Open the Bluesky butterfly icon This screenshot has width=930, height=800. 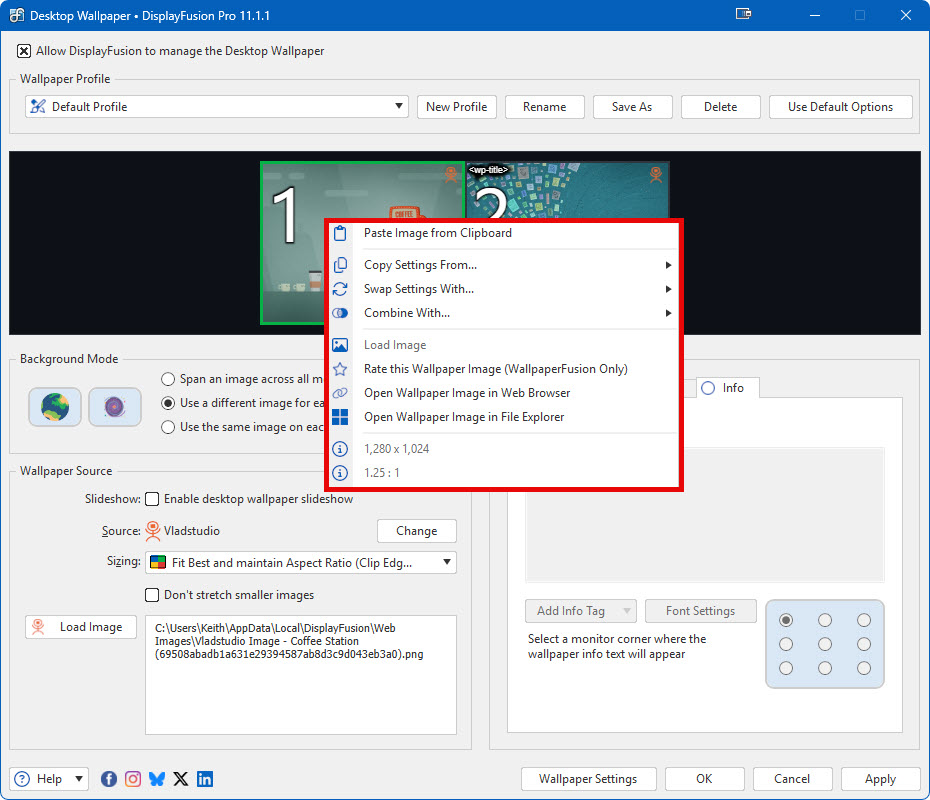coord(157,779)
